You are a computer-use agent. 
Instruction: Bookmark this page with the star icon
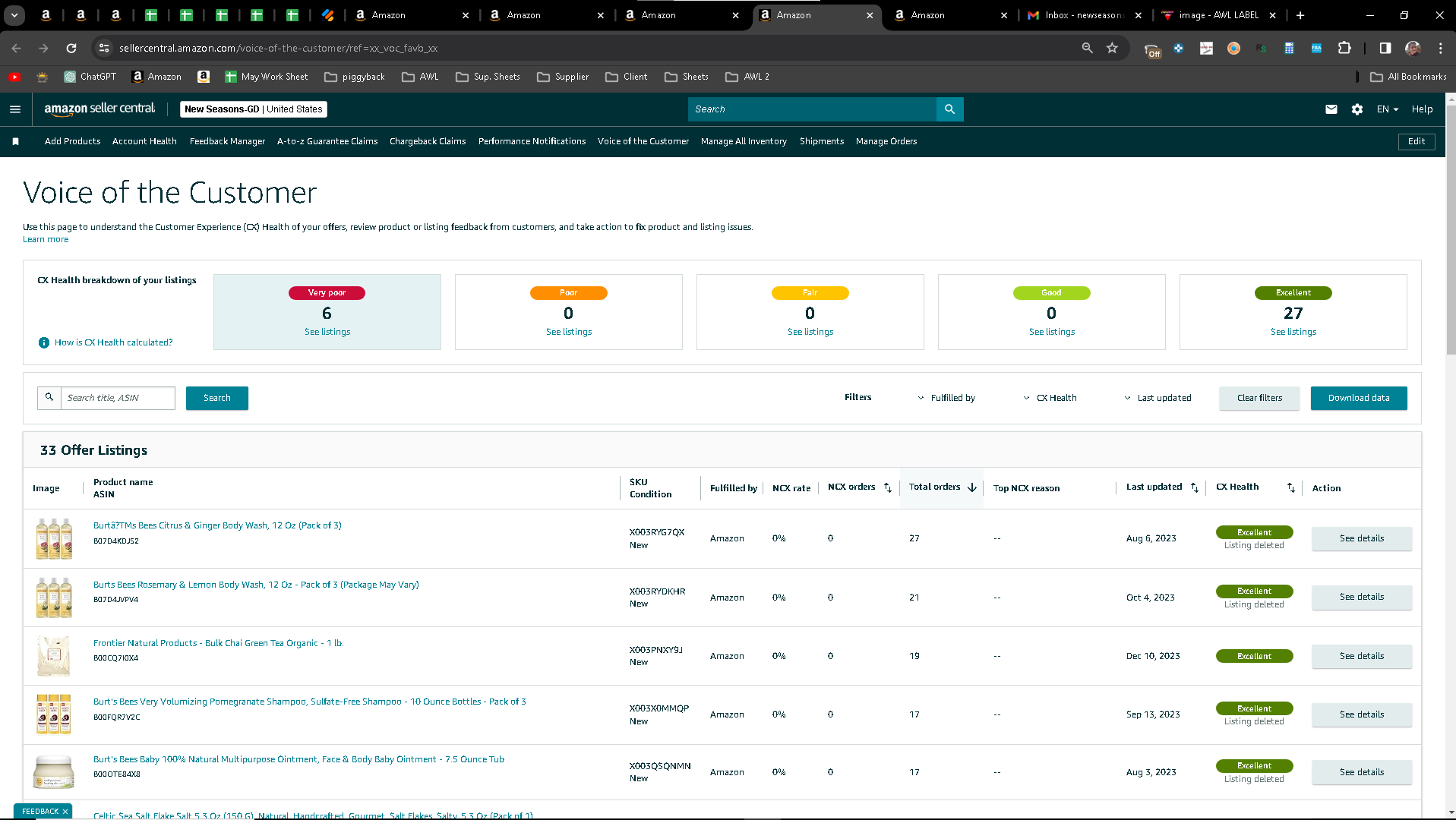point(1112,48)
